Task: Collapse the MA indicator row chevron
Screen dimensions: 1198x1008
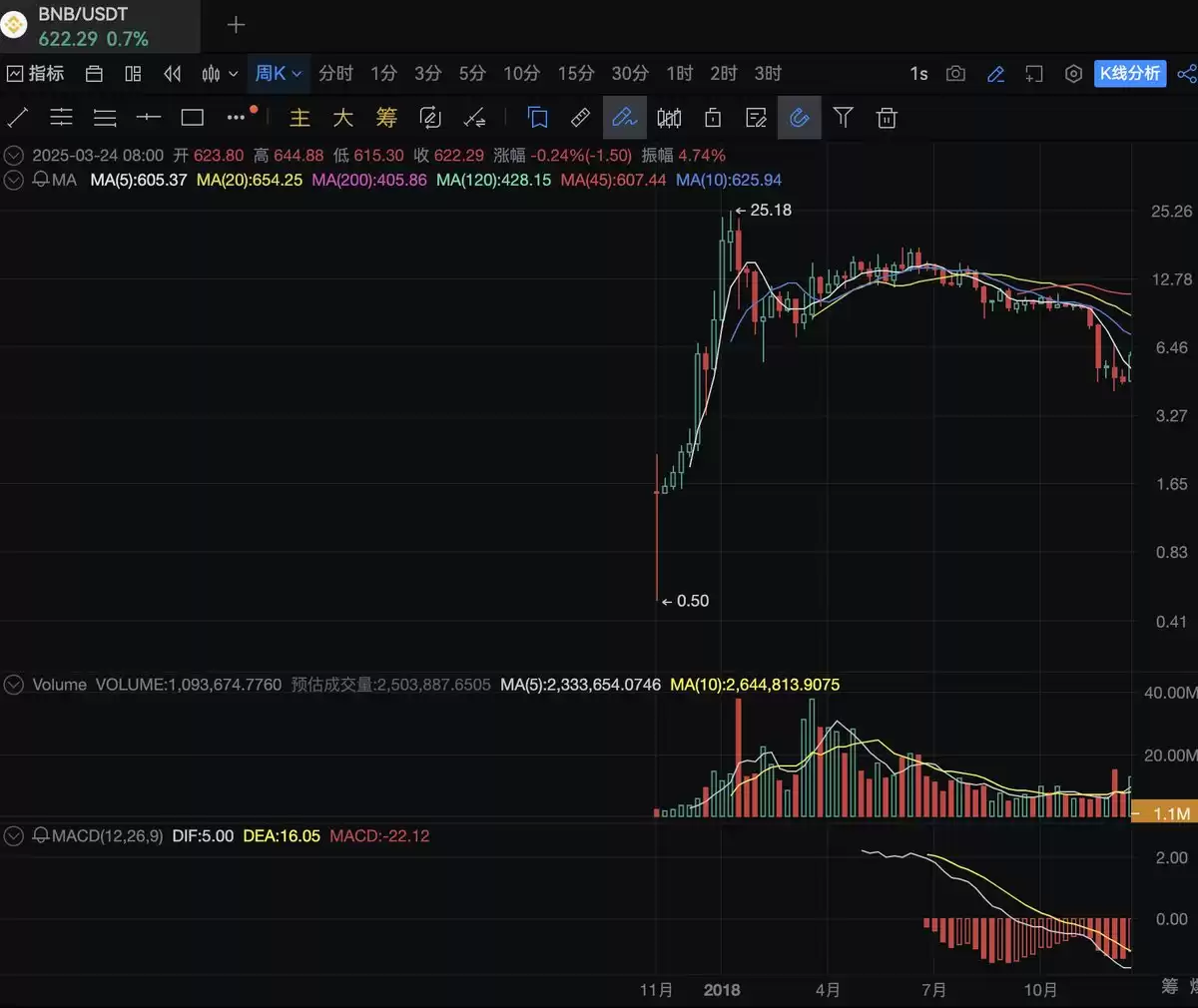Action: (x=14, y=180)
